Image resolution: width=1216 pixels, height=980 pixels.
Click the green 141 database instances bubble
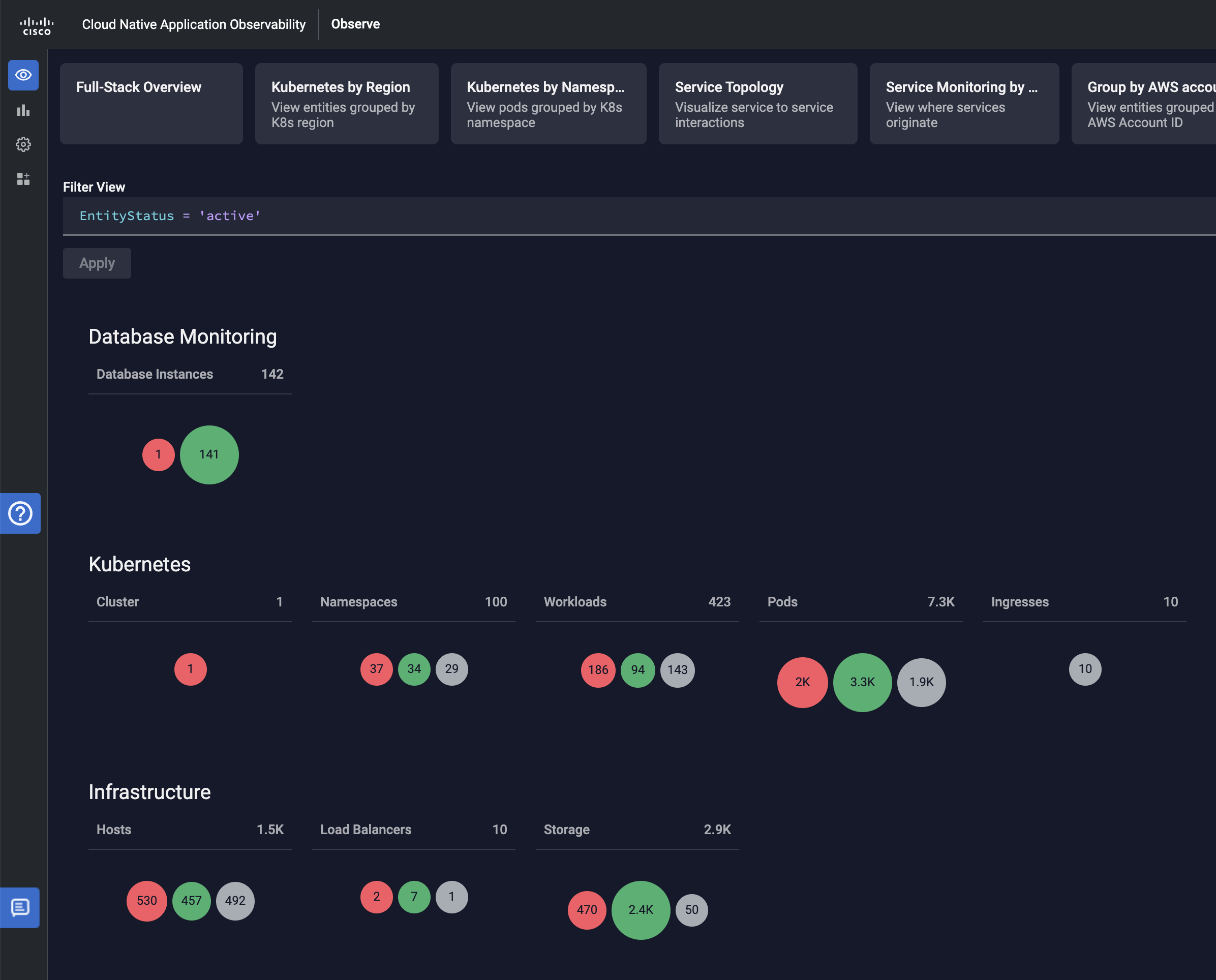pyautogui.click(x=209, y=454)
